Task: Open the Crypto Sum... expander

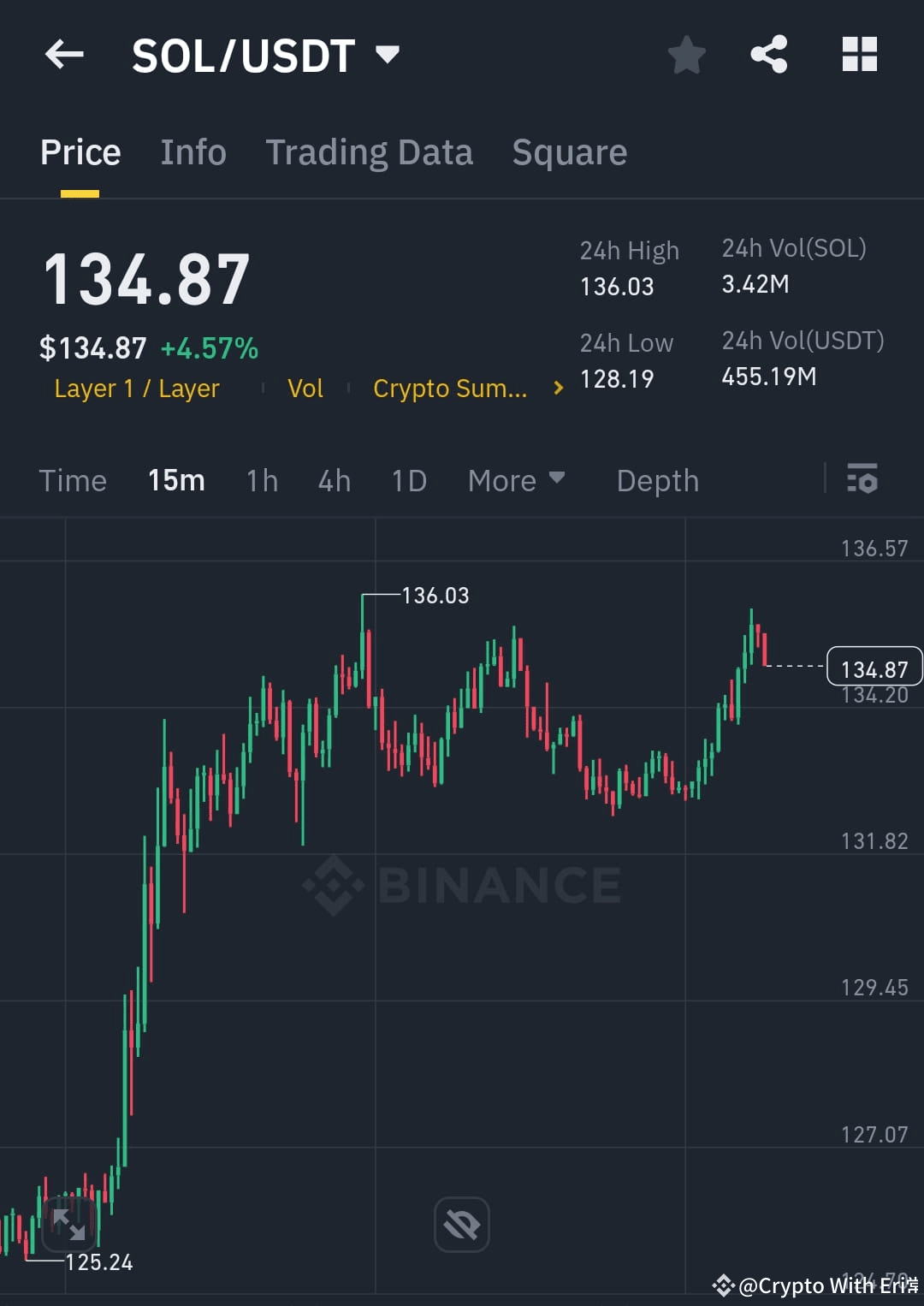Action: pyautogui.click(x=451, y=387)
